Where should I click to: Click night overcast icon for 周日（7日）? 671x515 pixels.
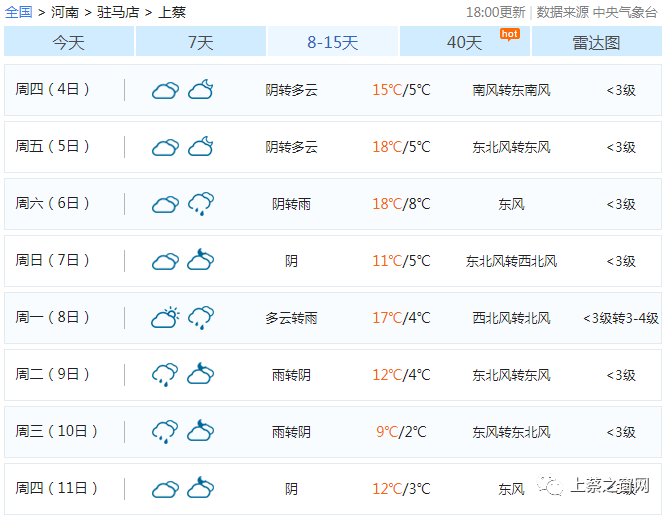click(x=201, y=259)
